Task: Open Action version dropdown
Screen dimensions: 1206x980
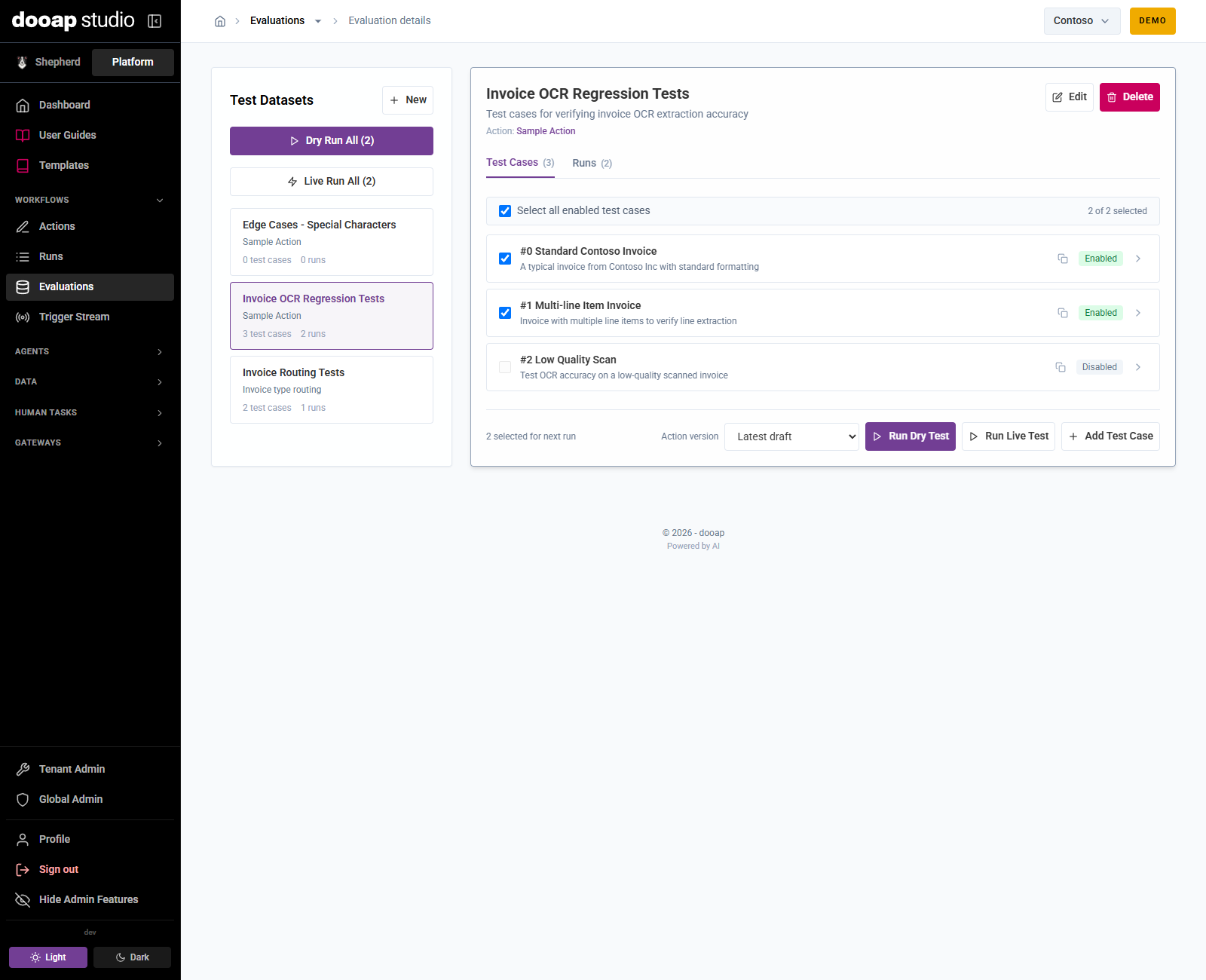Action: (791, 436)
